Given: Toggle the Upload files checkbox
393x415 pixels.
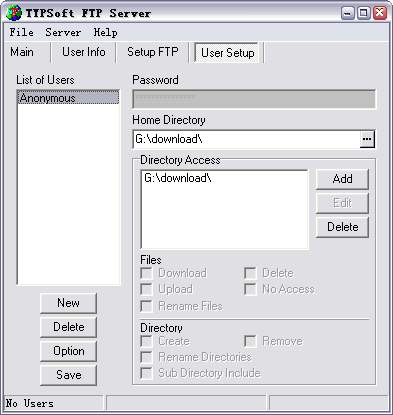Looking at the screenshot, I should pos(146,289).
